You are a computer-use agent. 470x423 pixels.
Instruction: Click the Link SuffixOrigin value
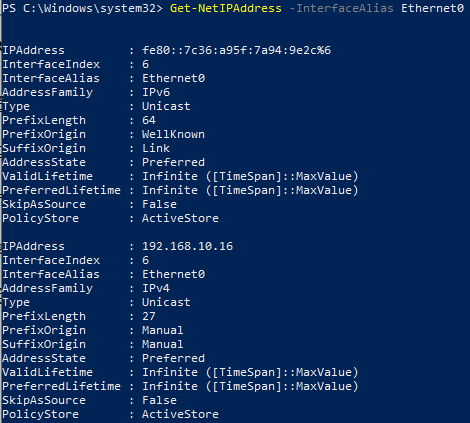click(x=156, y=148)
